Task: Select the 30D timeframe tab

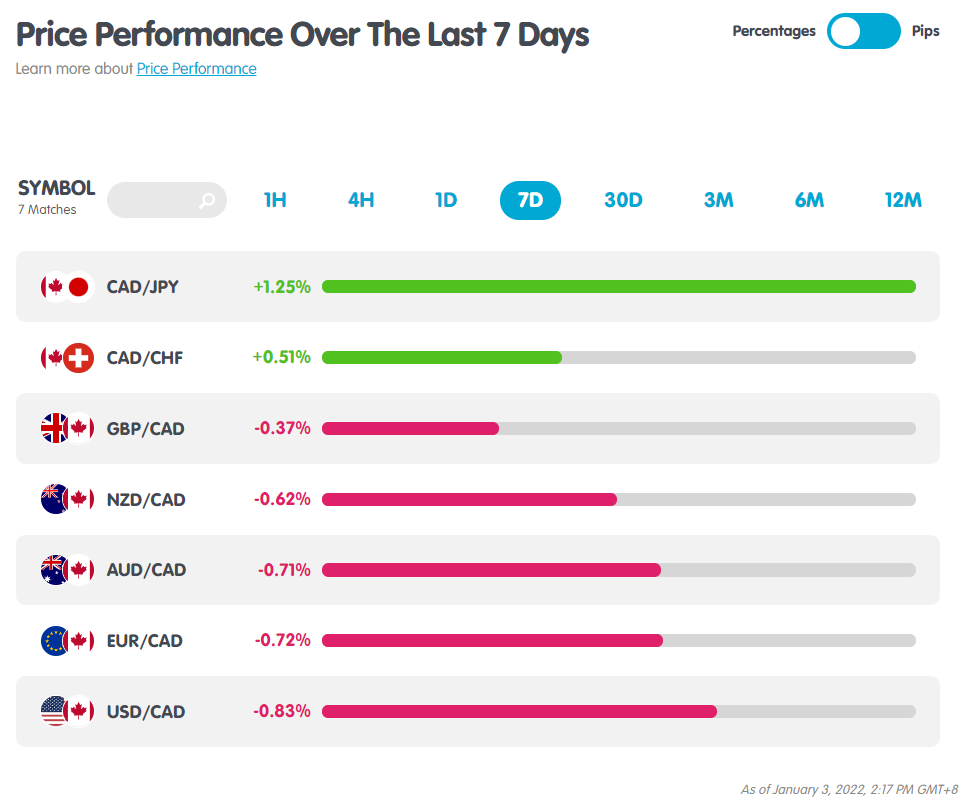Action: point(623,200)
